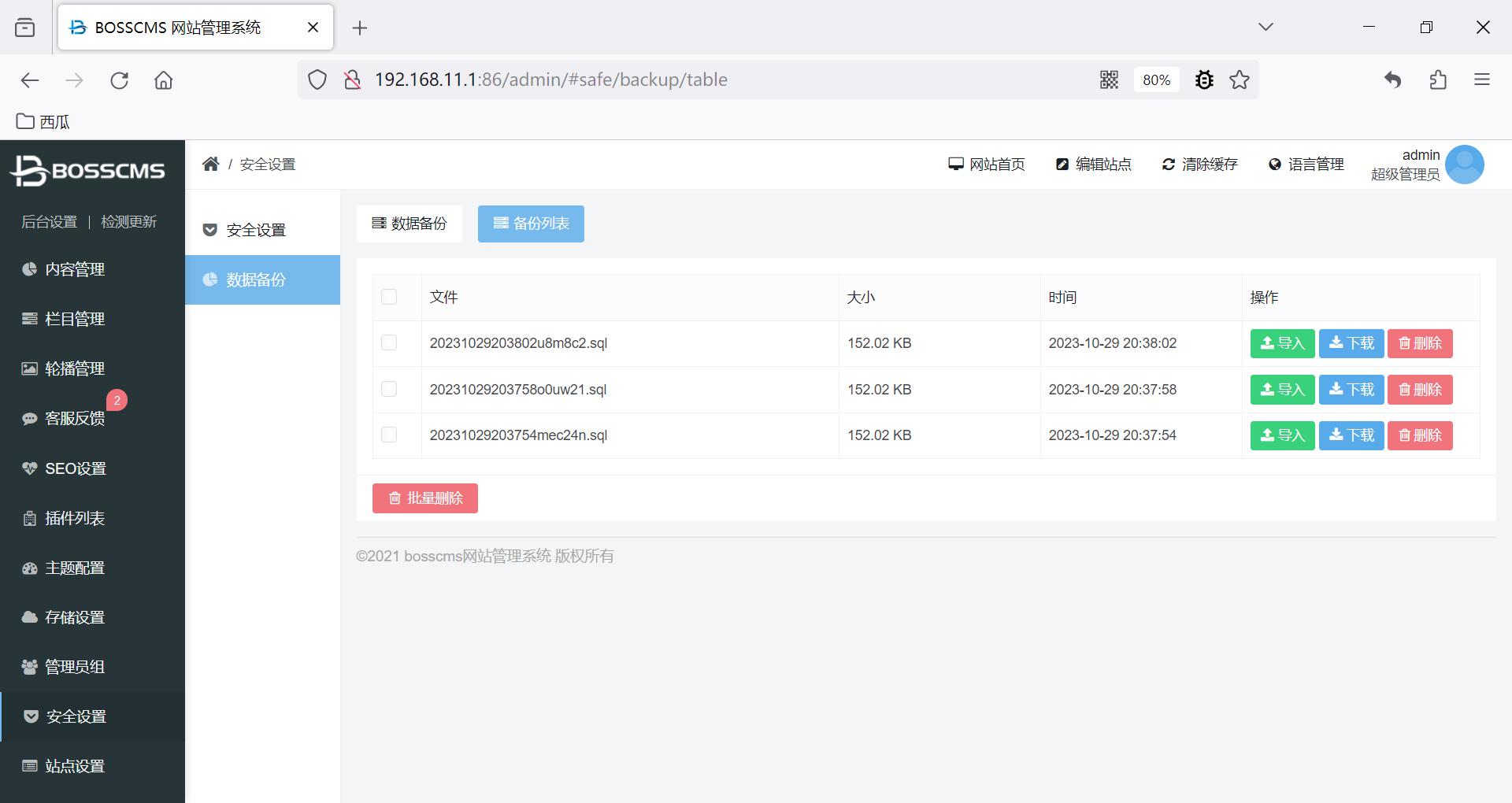Screen dimensions: 1512x803
Task: Close the BOSSCMS browser tab
Action: [x=313, y=28]
